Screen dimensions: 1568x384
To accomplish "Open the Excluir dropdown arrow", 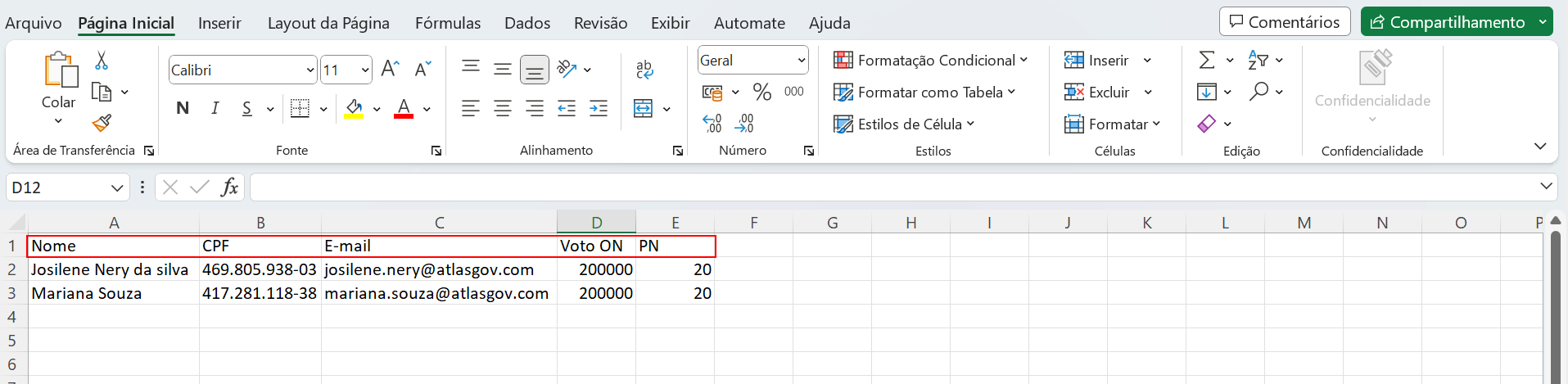I will [x=1148, y=93].
